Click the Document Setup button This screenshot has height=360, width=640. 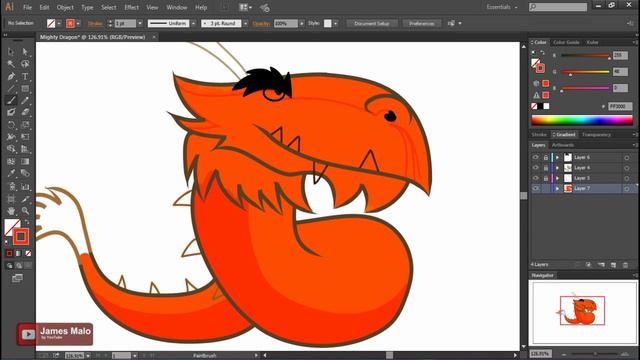[x=372, y=24]
